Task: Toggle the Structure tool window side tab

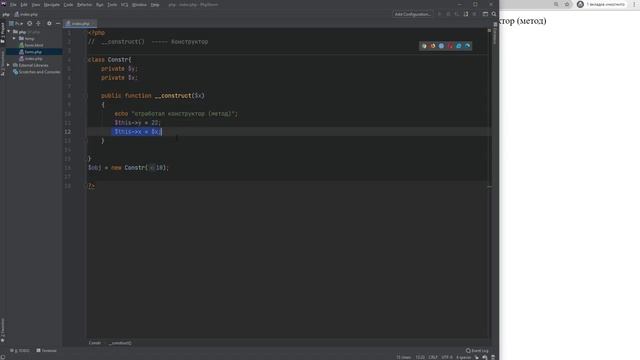Action: coord(3,63)
